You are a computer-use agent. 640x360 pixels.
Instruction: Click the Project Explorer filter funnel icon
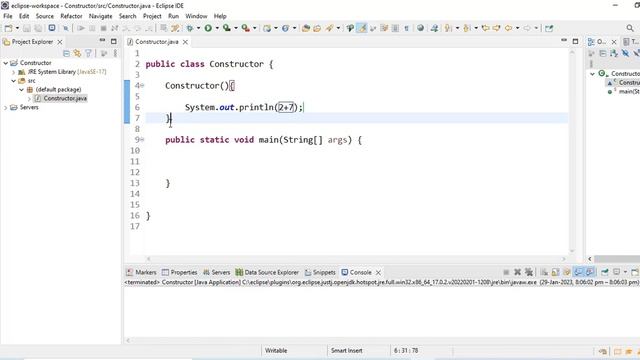pos(88,53)
